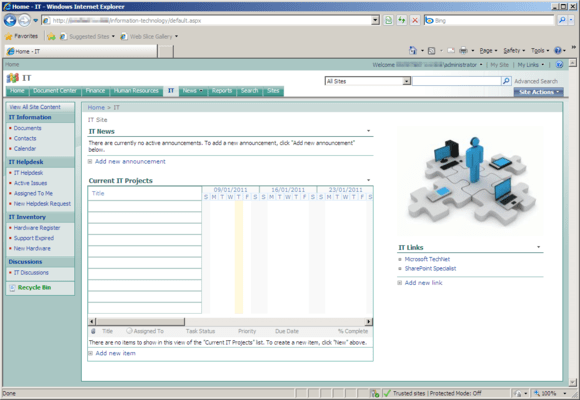The image size is (580, 400).
Task: Open the address bar history dropdown
Action: (375, 20)
